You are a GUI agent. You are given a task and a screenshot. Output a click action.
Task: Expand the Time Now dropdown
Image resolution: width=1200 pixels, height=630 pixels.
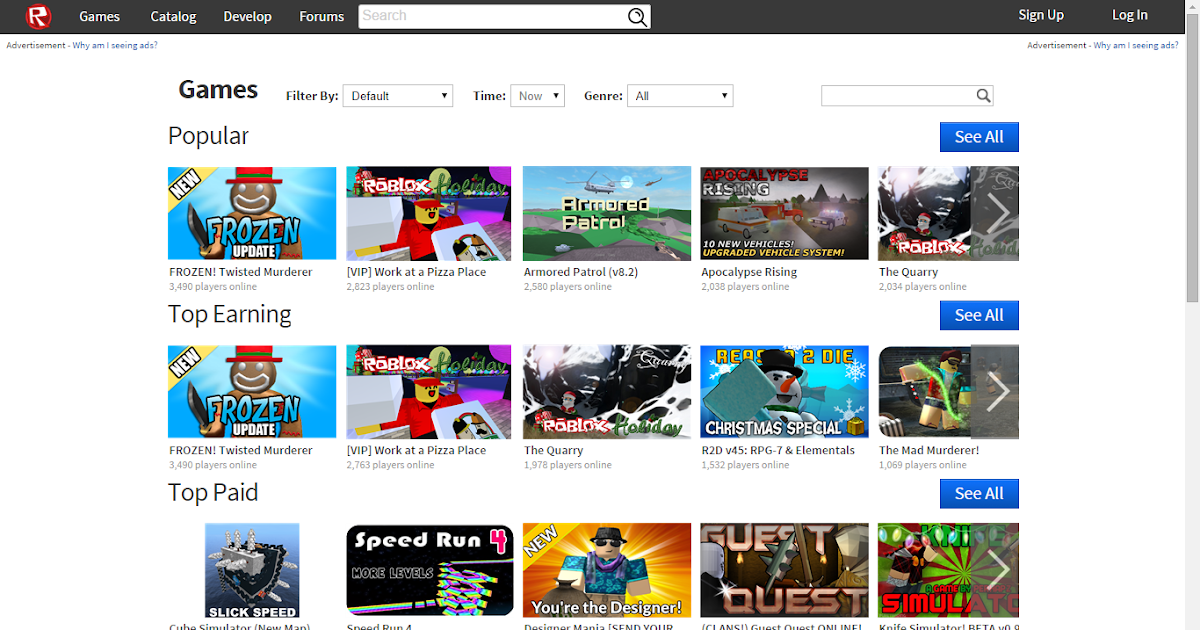coord(538,96)
